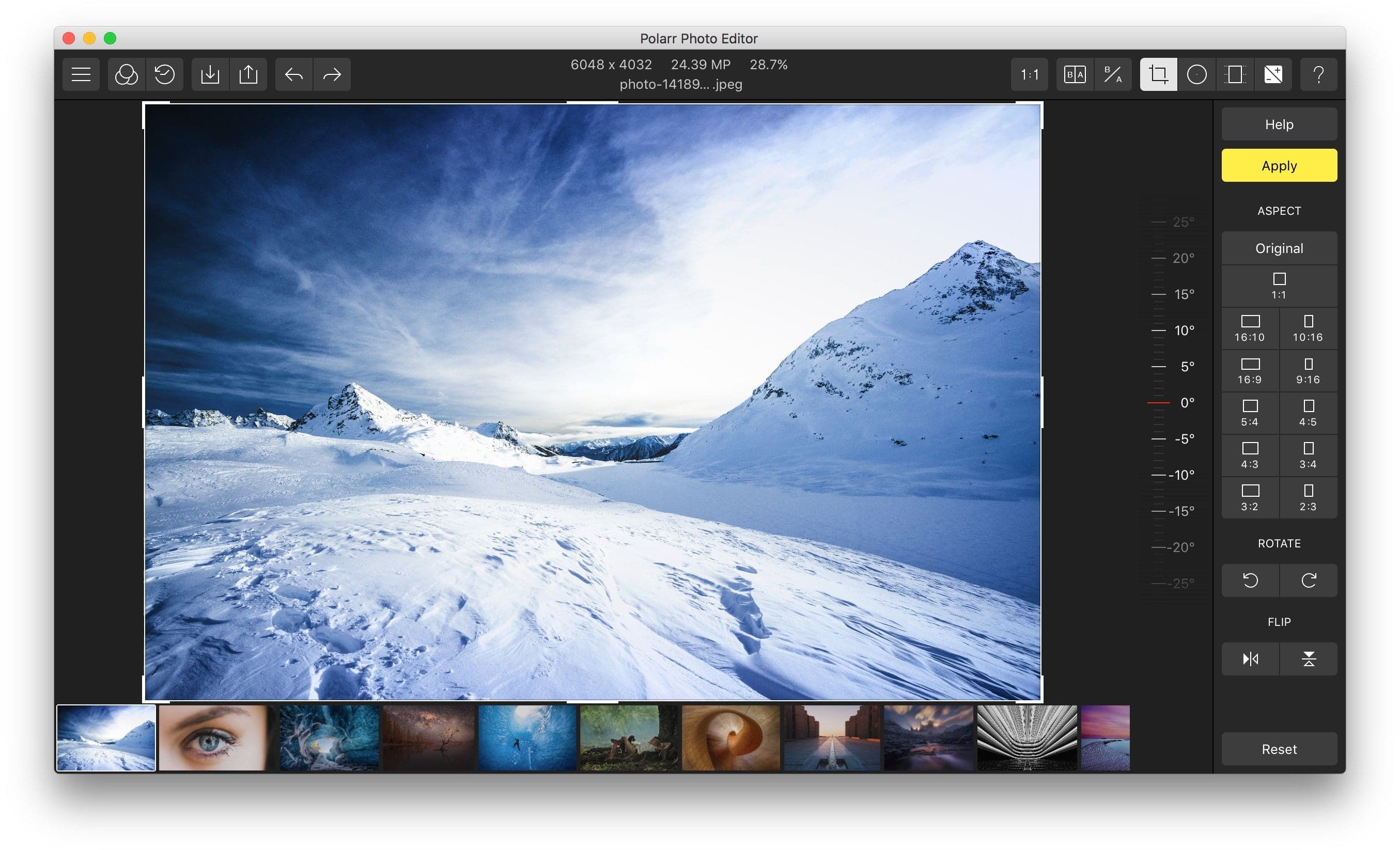Image resolution: width=1400 pixels, height=850 pixels.
Task: Choose the Original aspect option
Action: click(1279, 248)
